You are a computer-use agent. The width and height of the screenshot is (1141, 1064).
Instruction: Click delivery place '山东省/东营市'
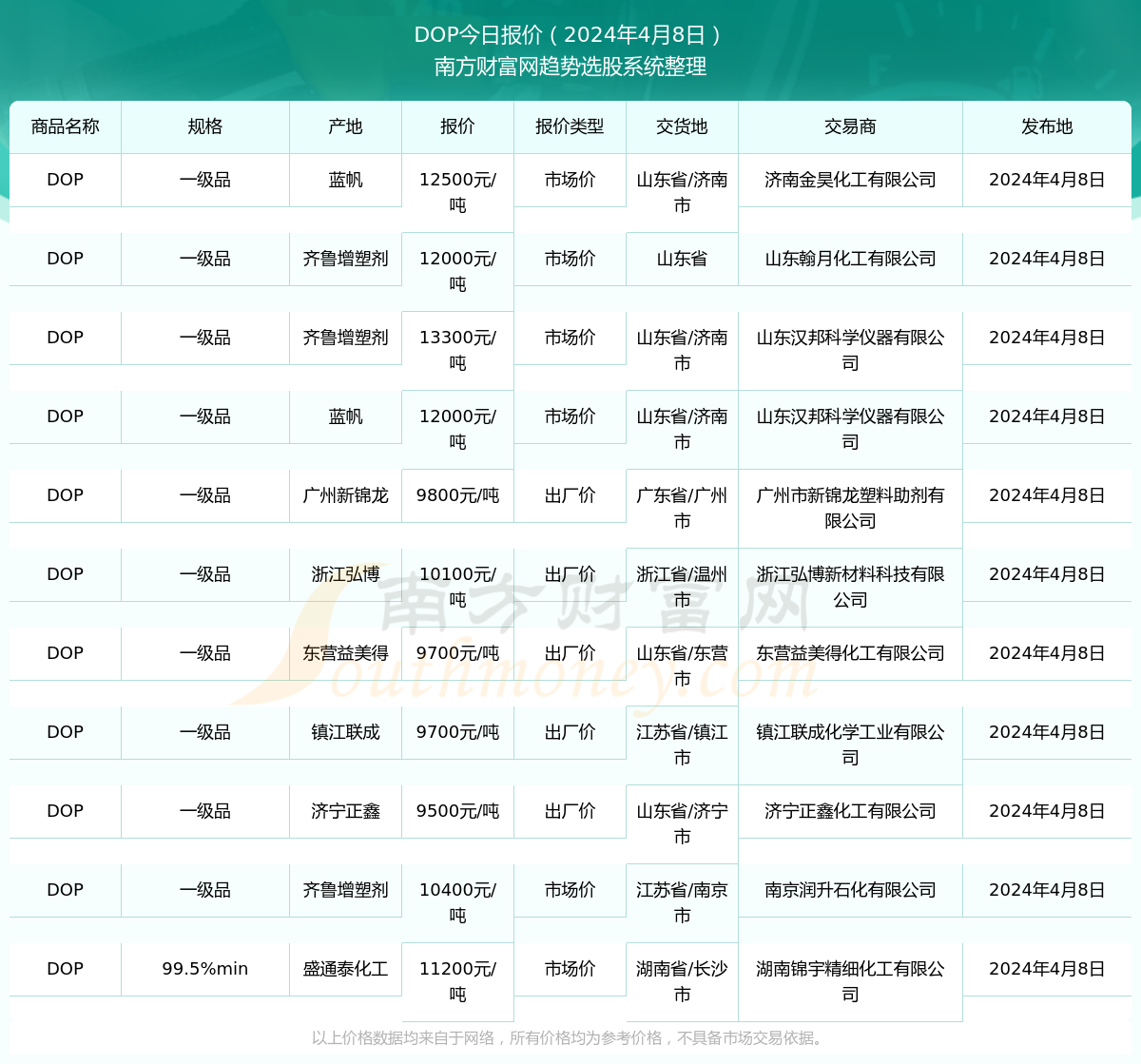[682, 666]
